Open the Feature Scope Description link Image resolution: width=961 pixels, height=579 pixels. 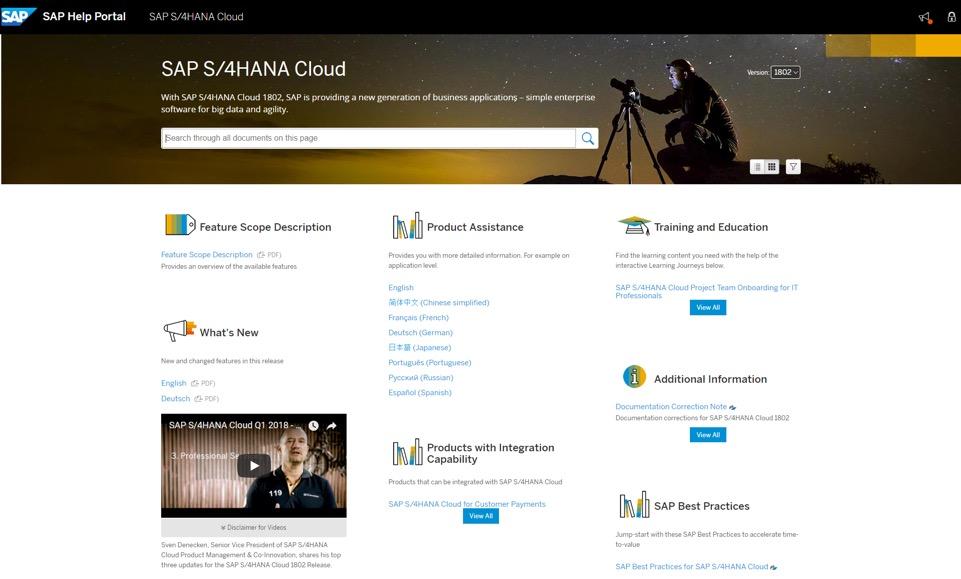tap(207, 255)
